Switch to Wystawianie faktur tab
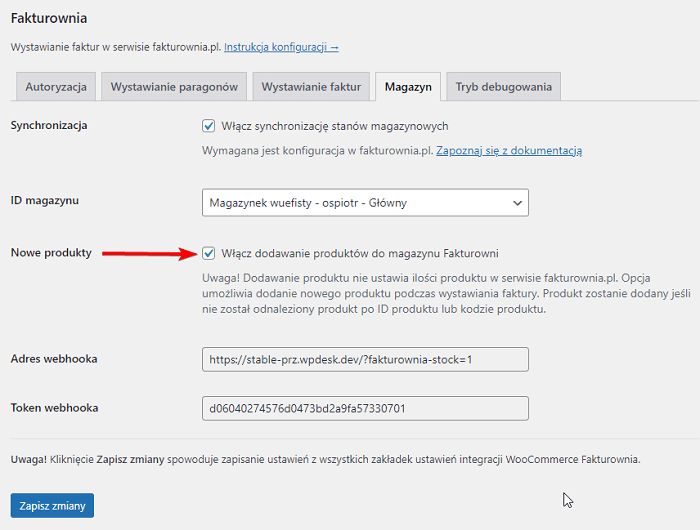The width and height of the screenshot is (700, 530). click(x=311, y=87)
